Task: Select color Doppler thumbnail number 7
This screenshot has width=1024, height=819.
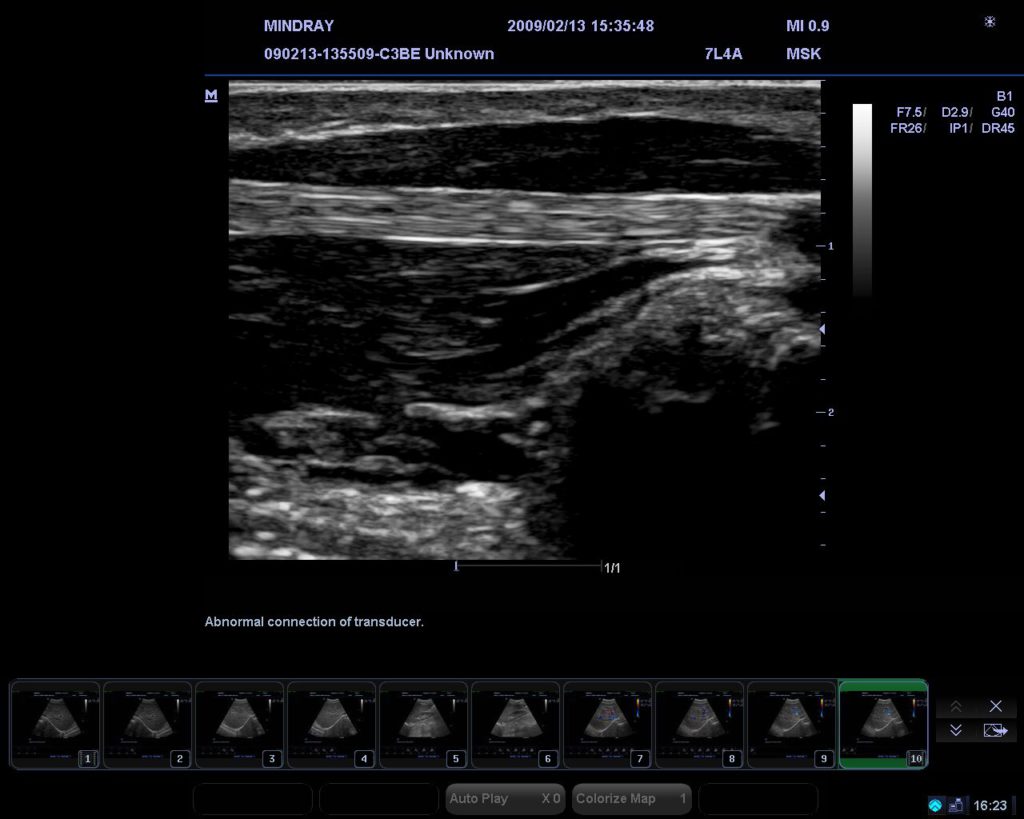Action: (608, 725)
